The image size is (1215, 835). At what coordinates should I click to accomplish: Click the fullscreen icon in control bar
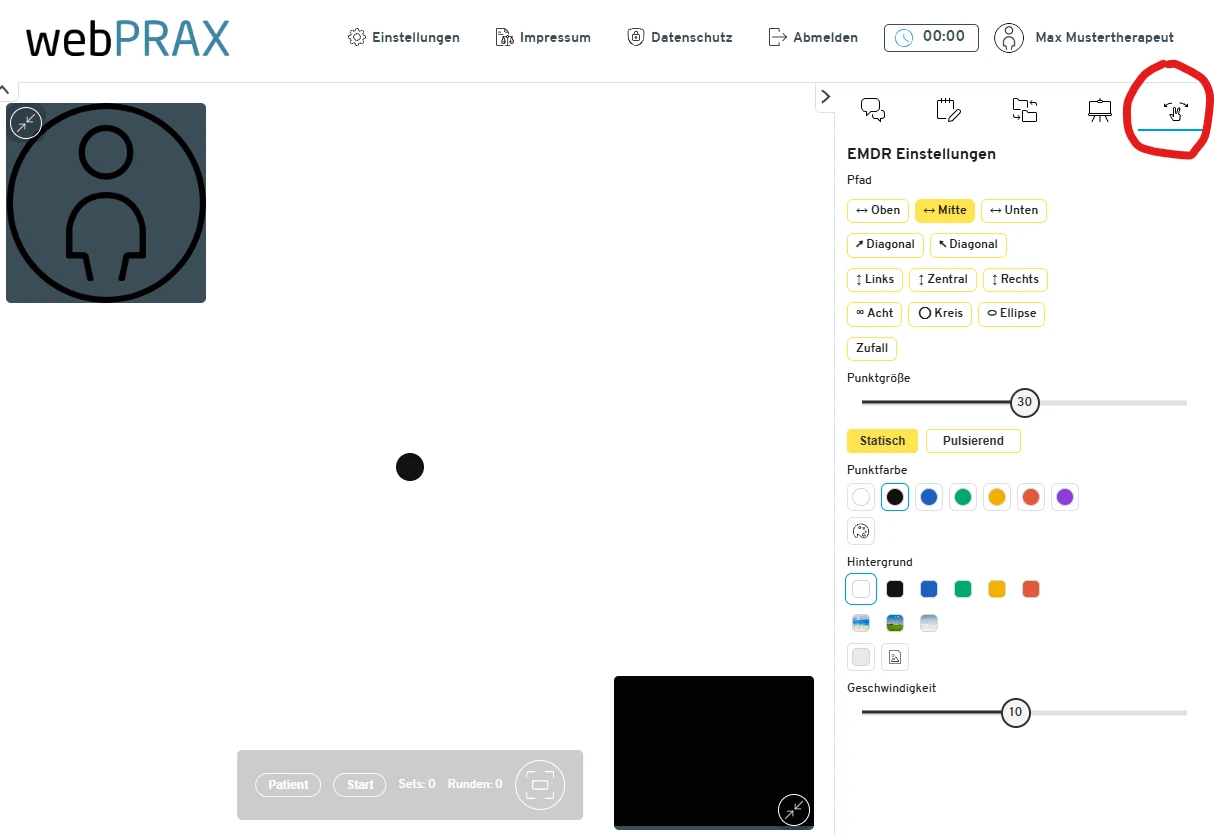point(540,785)
